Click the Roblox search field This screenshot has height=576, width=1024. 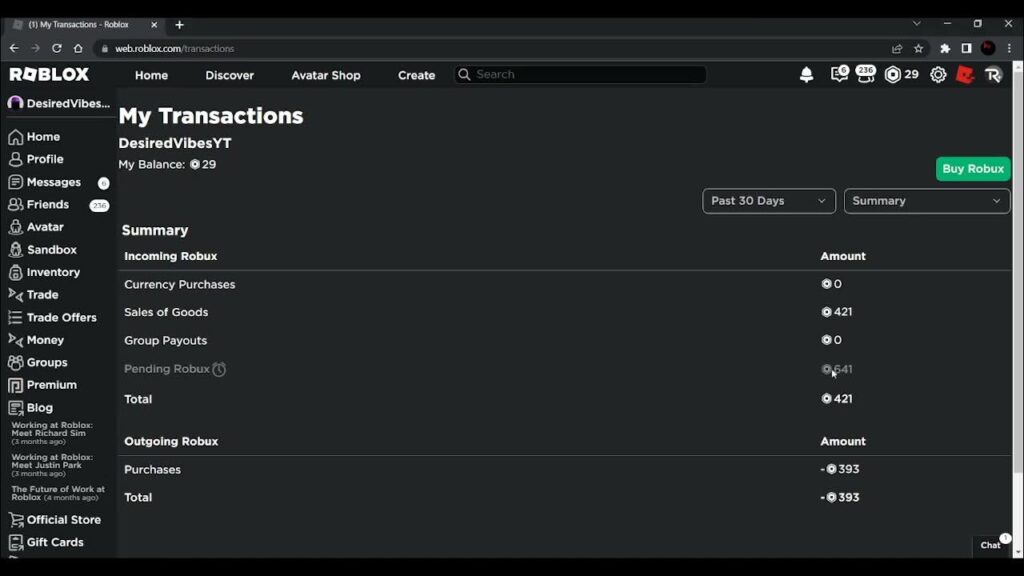580,74
